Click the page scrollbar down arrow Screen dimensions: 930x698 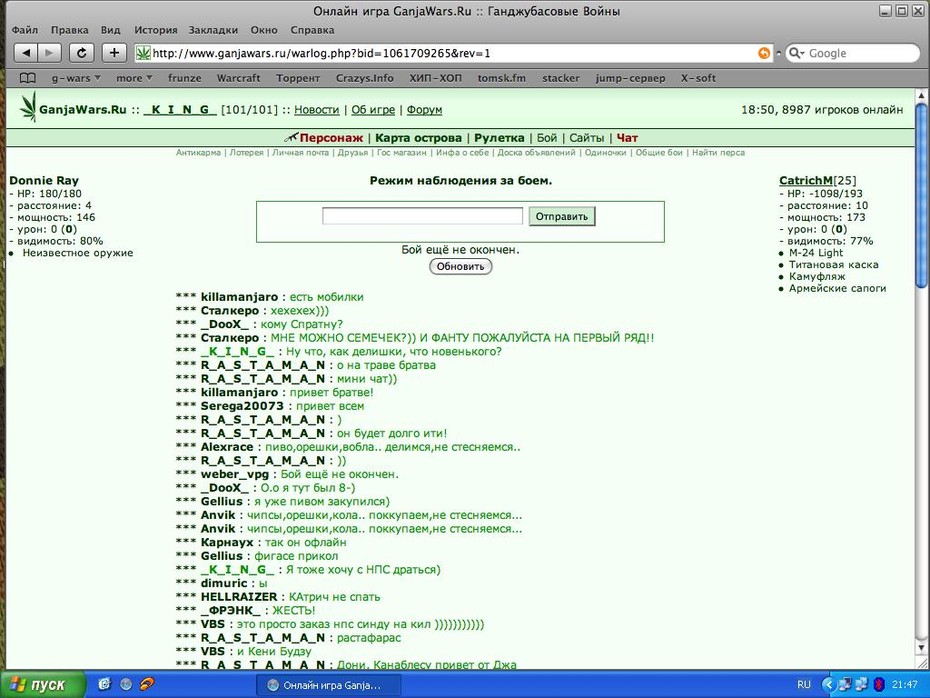pos(921,648)
